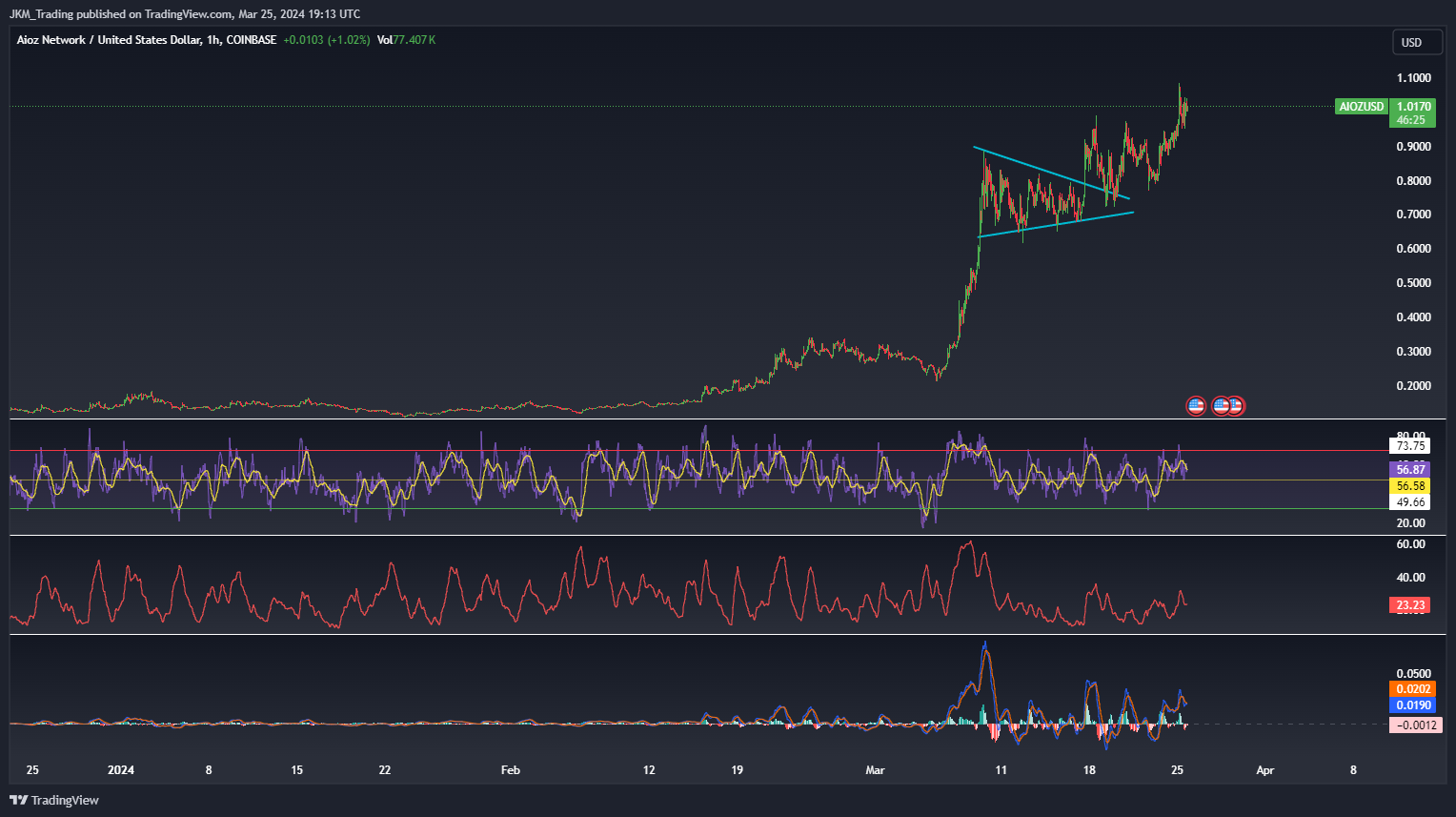1456x817 pixels.
Task: Click the +0.0103 (+1.02%) change value
Action: click(x=326, y=40)
